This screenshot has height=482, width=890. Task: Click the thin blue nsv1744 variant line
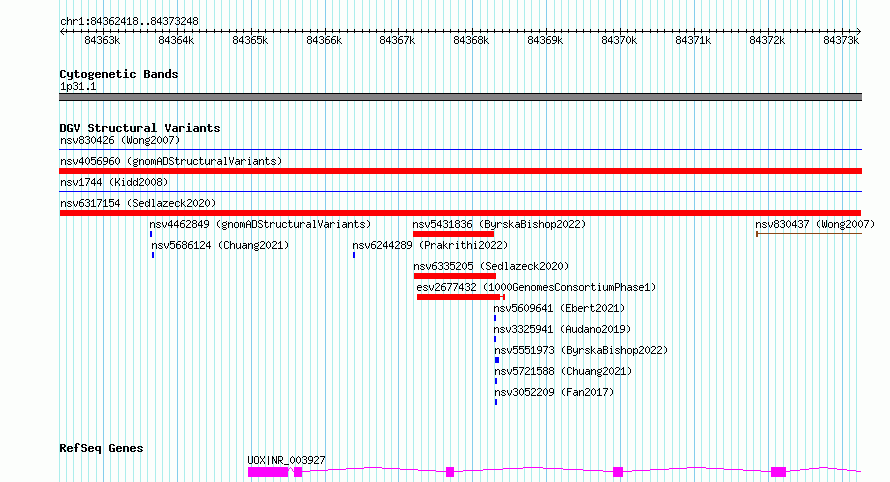[x=460, y=192]
